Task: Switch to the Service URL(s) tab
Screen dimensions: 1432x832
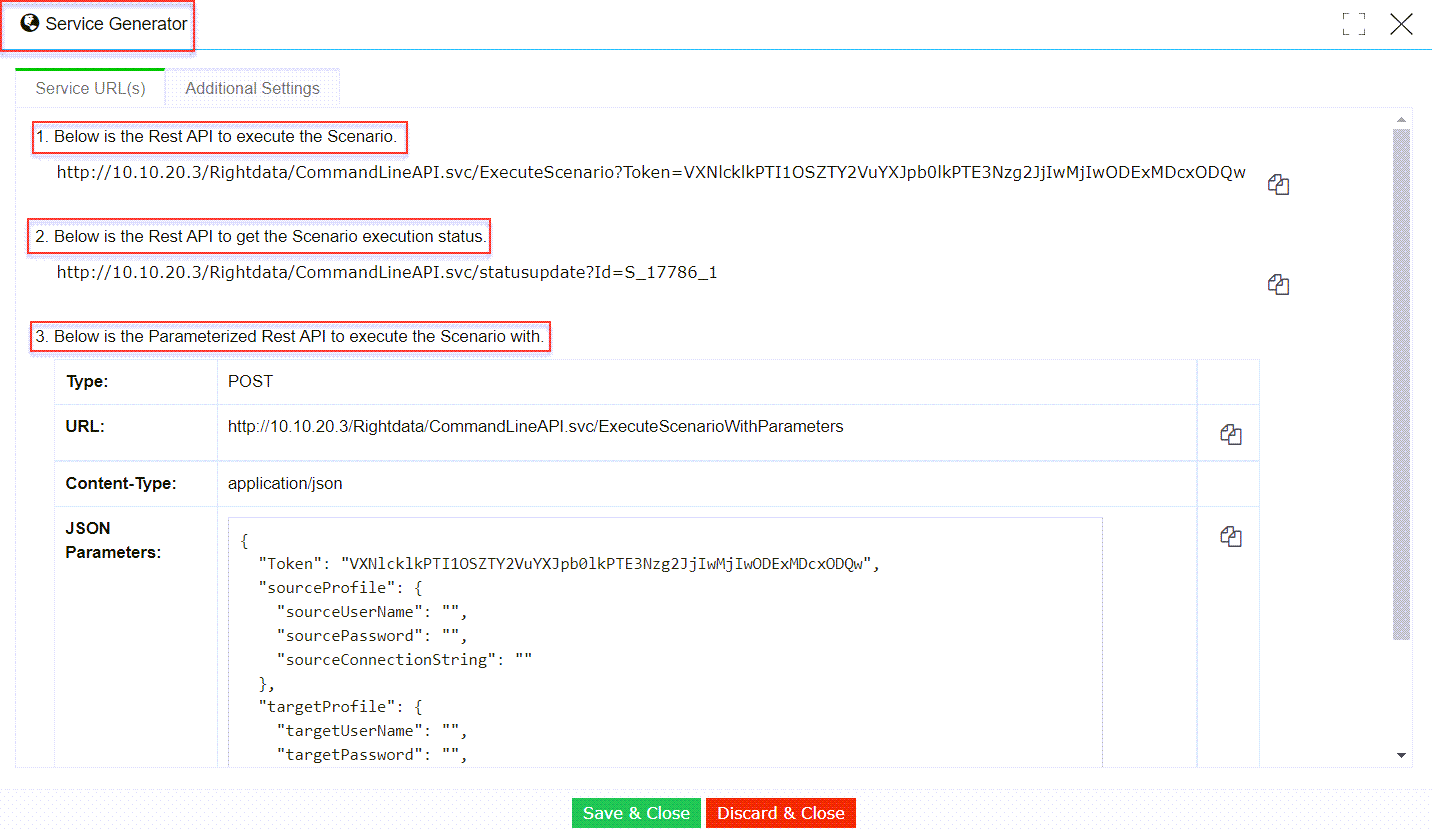Action: click(91, 88)
